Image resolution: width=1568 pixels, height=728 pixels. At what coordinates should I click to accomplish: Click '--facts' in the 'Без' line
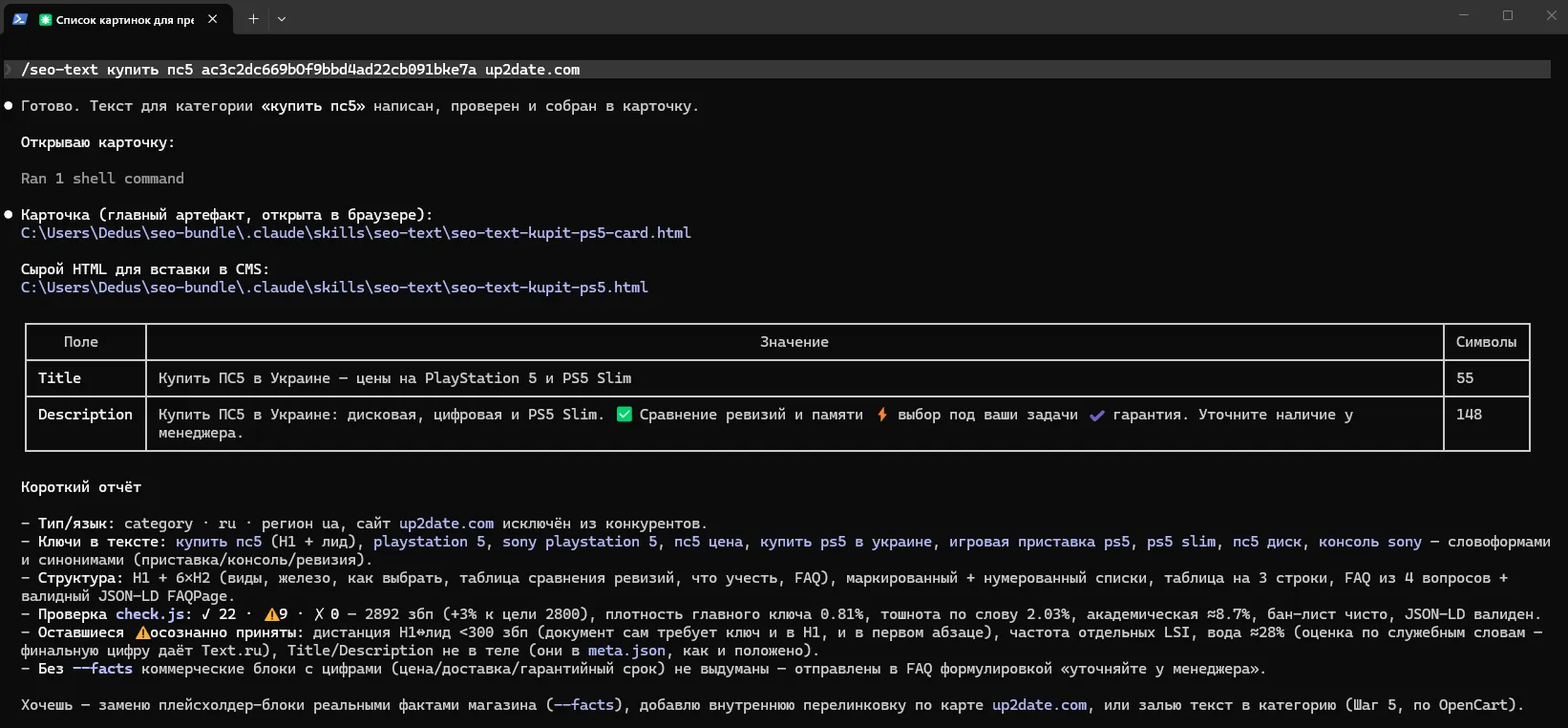(102, 669)
